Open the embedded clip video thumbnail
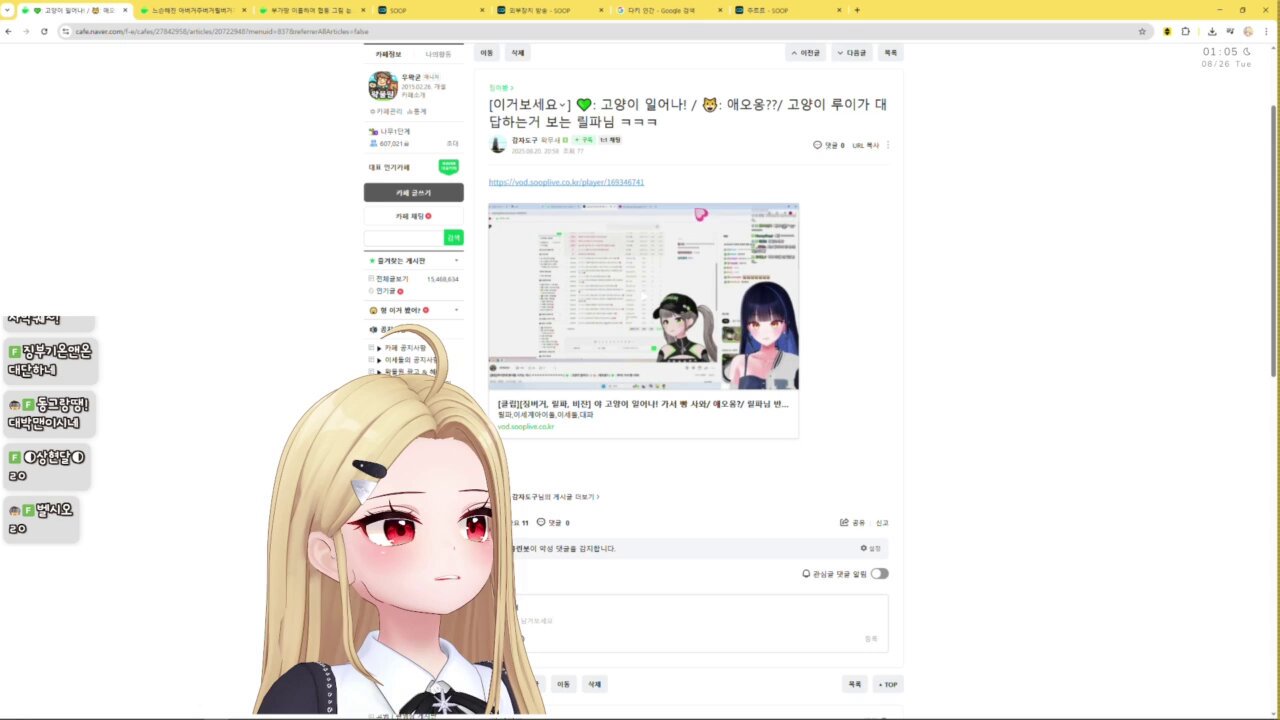This screenshot has height=720, width=1280. (x=643, y=296)
